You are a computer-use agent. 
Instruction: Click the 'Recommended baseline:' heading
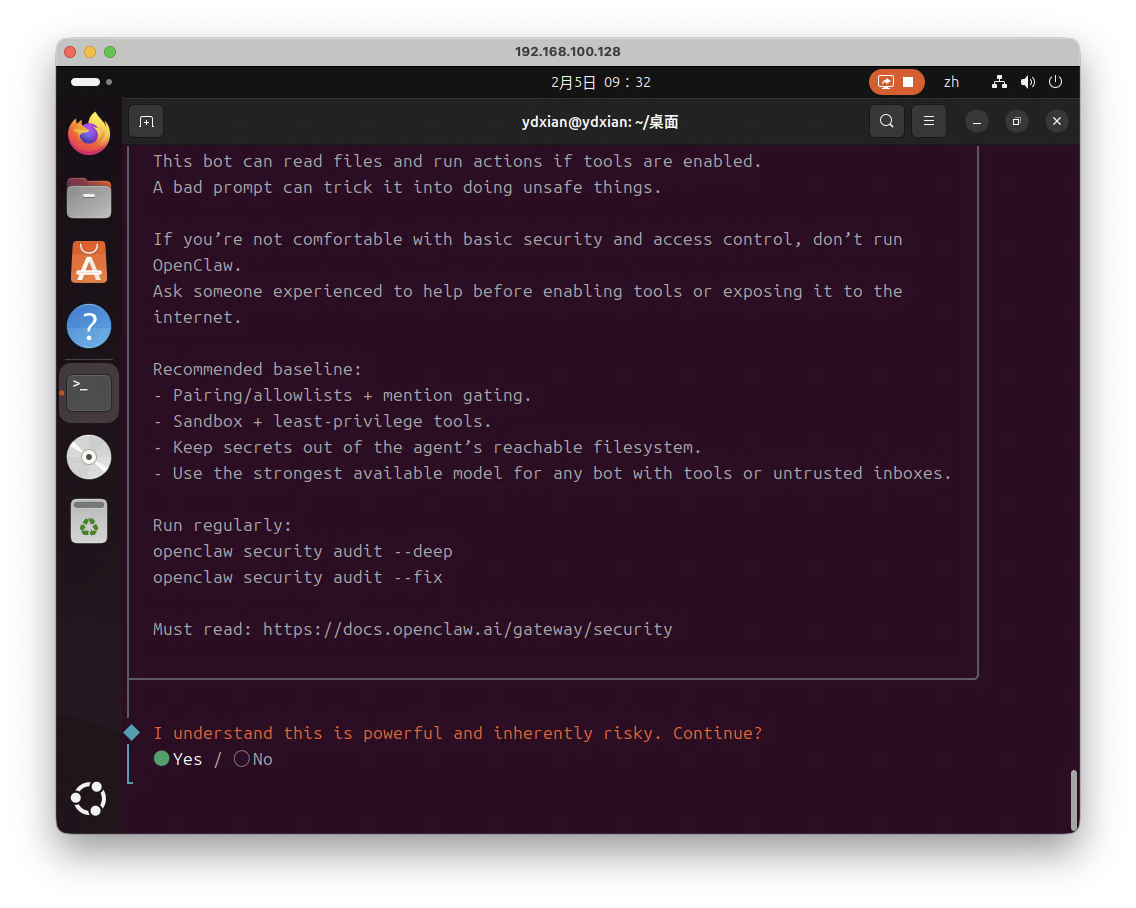257,369
